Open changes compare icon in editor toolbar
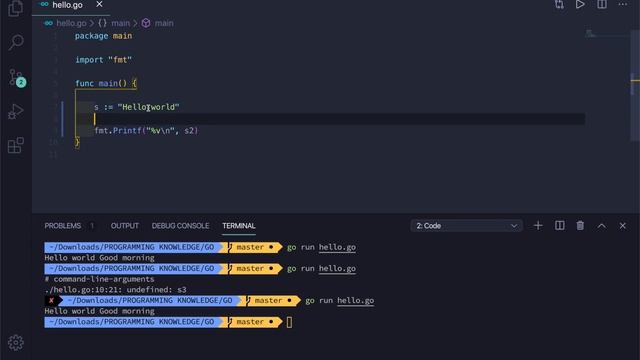640x360 pixels. pos(559,4)
